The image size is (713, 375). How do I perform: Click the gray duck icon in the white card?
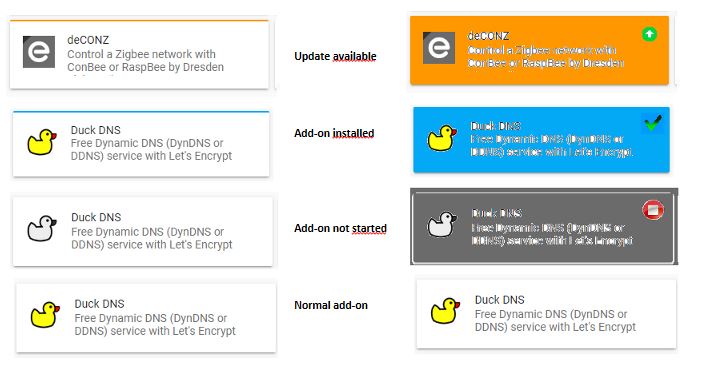(42, 229)
